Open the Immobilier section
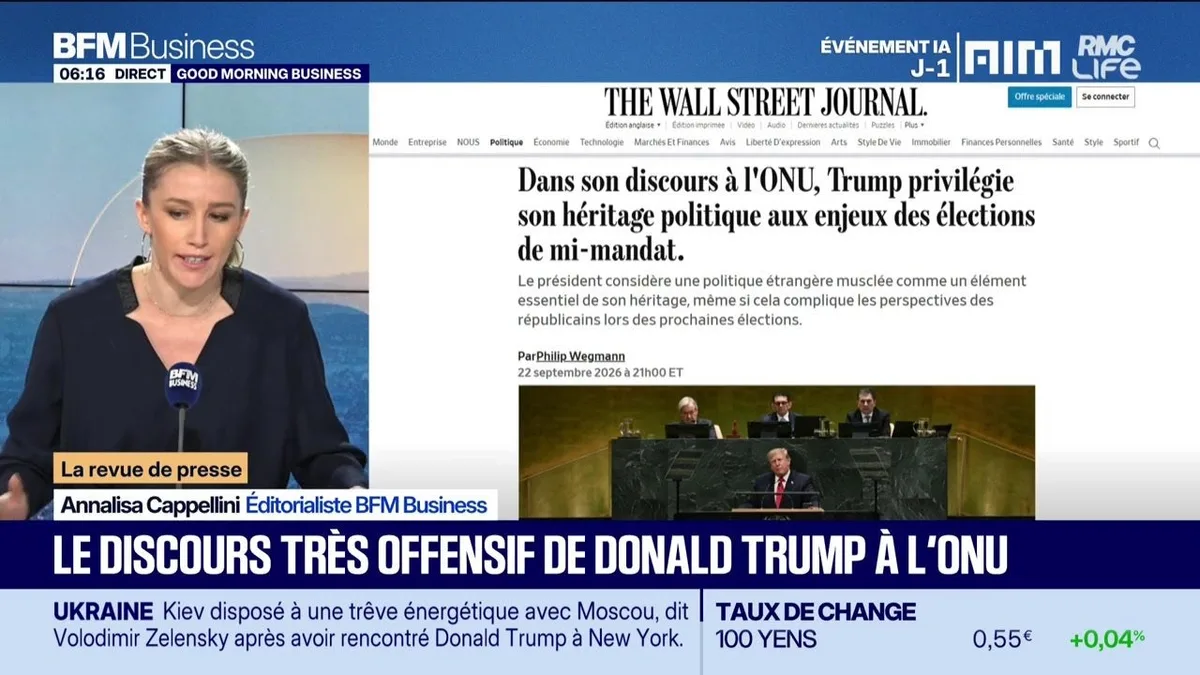 click(931, 142)
